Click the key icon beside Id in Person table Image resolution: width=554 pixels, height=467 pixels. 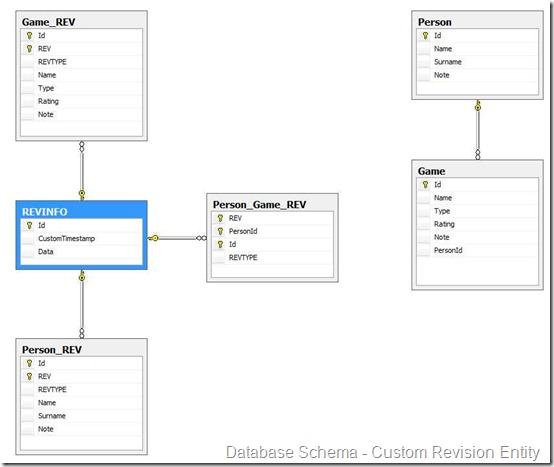(425, 35)
